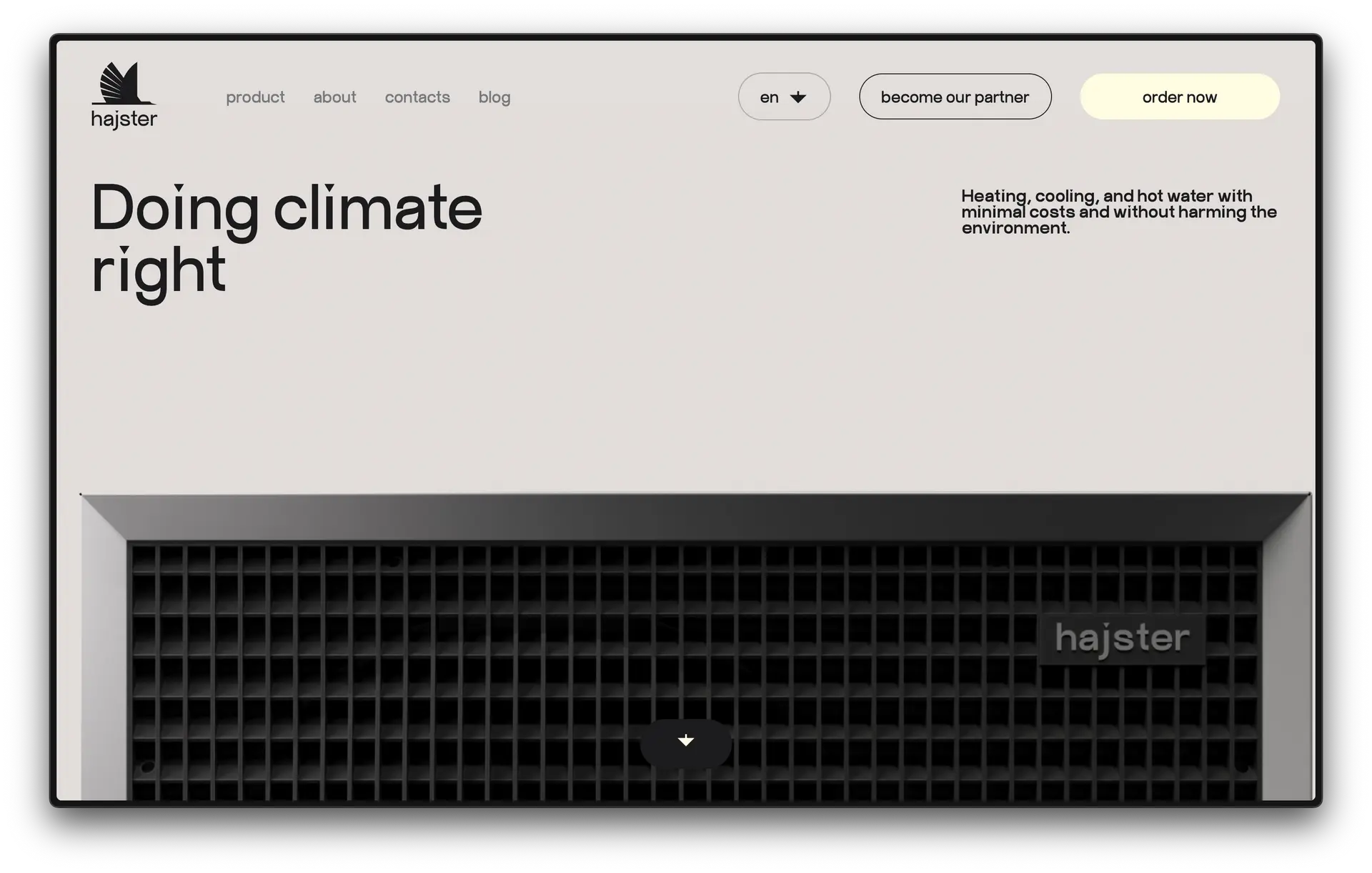Click the white down arrow icon
Image resolution: width=1372 pixels, height=873 pixels.
click(x=686, y=741)
